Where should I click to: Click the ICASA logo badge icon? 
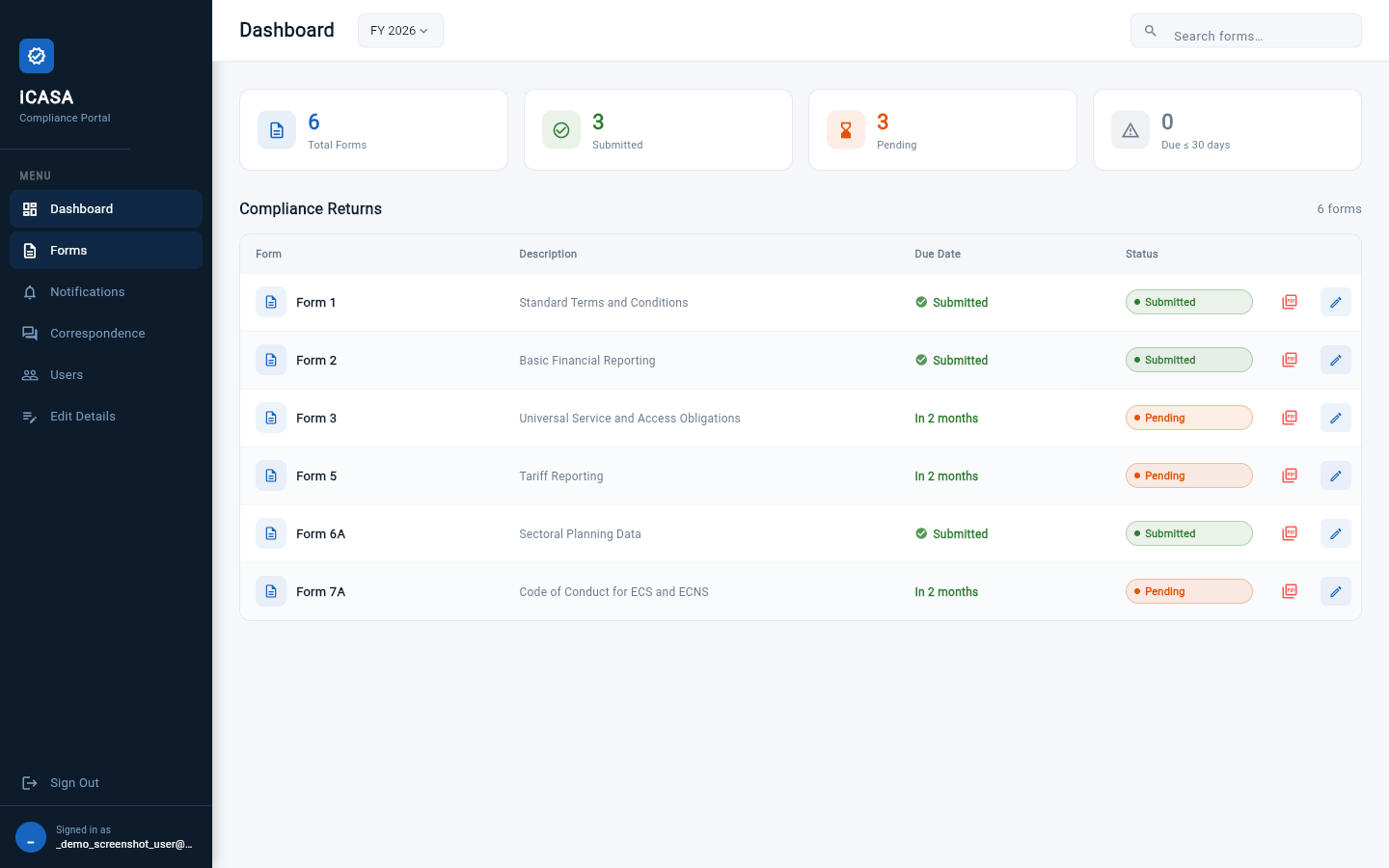(37, 56)
